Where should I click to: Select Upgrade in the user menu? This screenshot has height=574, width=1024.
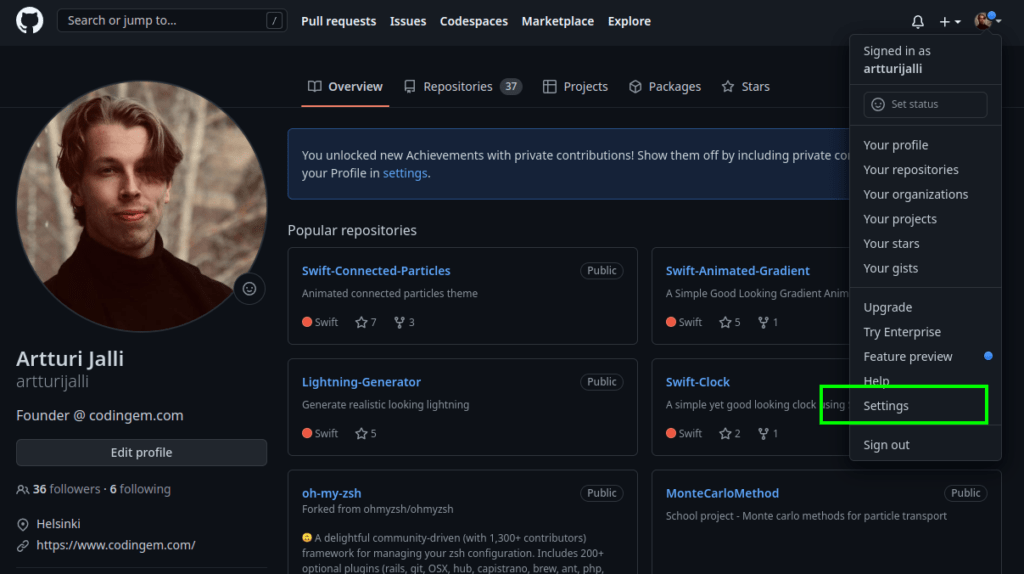pos(925,307)
